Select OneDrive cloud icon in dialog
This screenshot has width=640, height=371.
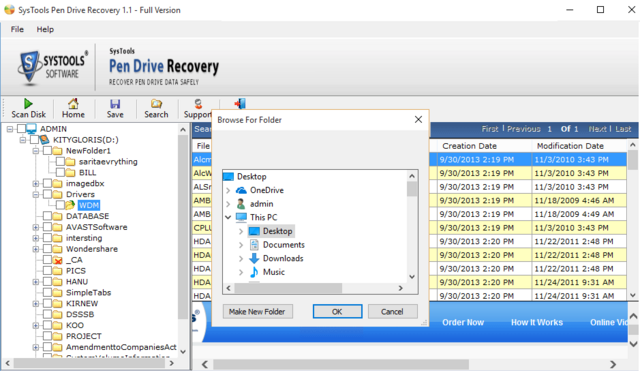coord(241,190)
